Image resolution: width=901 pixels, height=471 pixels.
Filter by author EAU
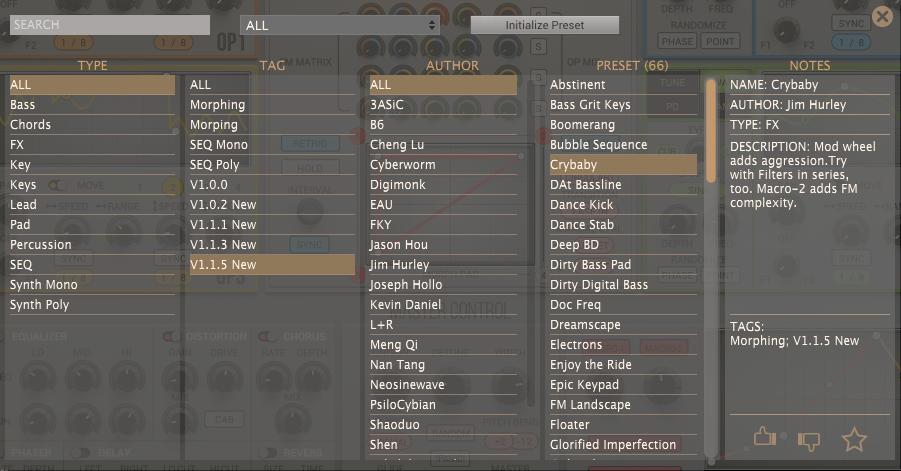444,204
